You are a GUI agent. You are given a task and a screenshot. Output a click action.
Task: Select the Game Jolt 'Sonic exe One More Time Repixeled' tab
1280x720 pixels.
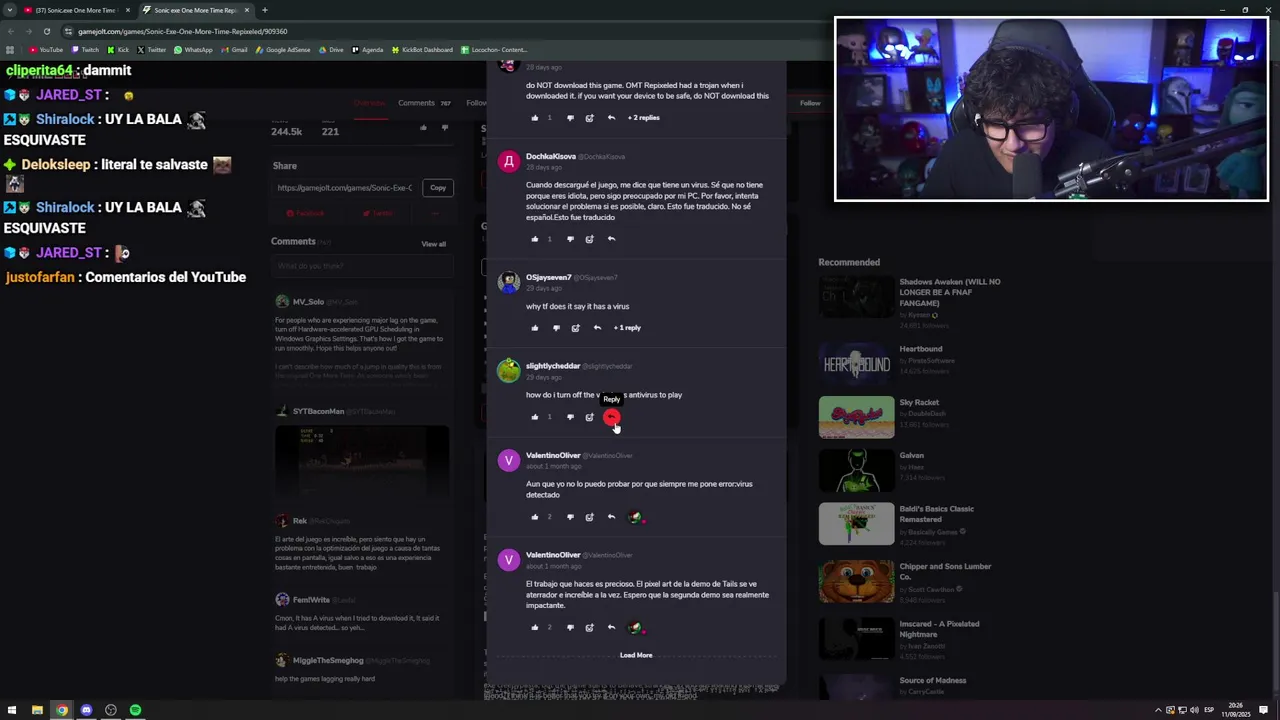pos(194,10)
